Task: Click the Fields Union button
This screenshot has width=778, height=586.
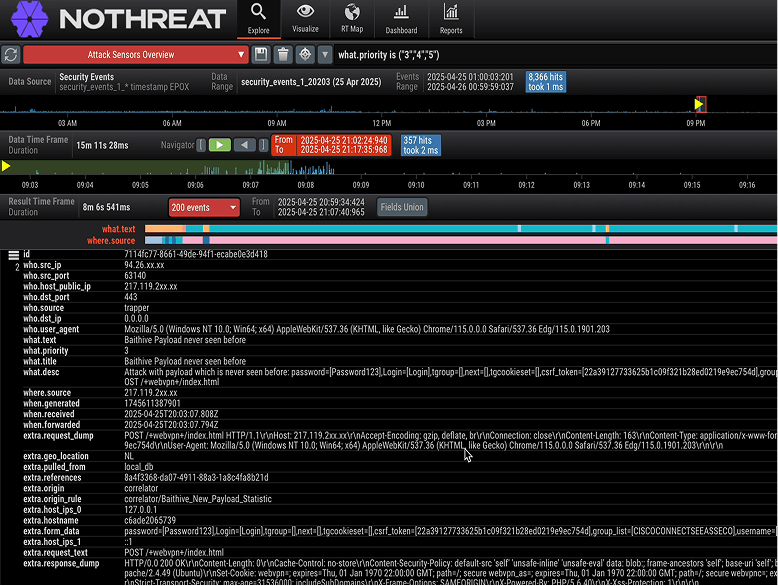Action: pos(402,207)
